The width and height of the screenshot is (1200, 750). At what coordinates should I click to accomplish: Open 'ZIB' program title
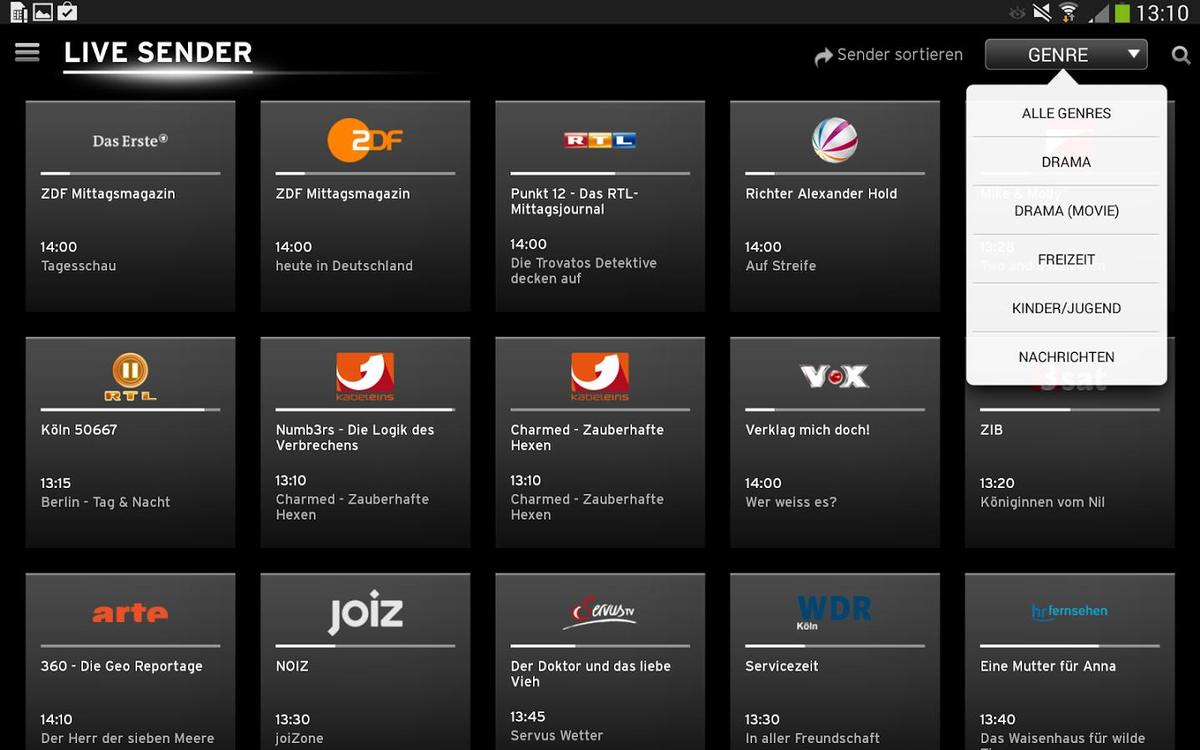tap(991, 430)
